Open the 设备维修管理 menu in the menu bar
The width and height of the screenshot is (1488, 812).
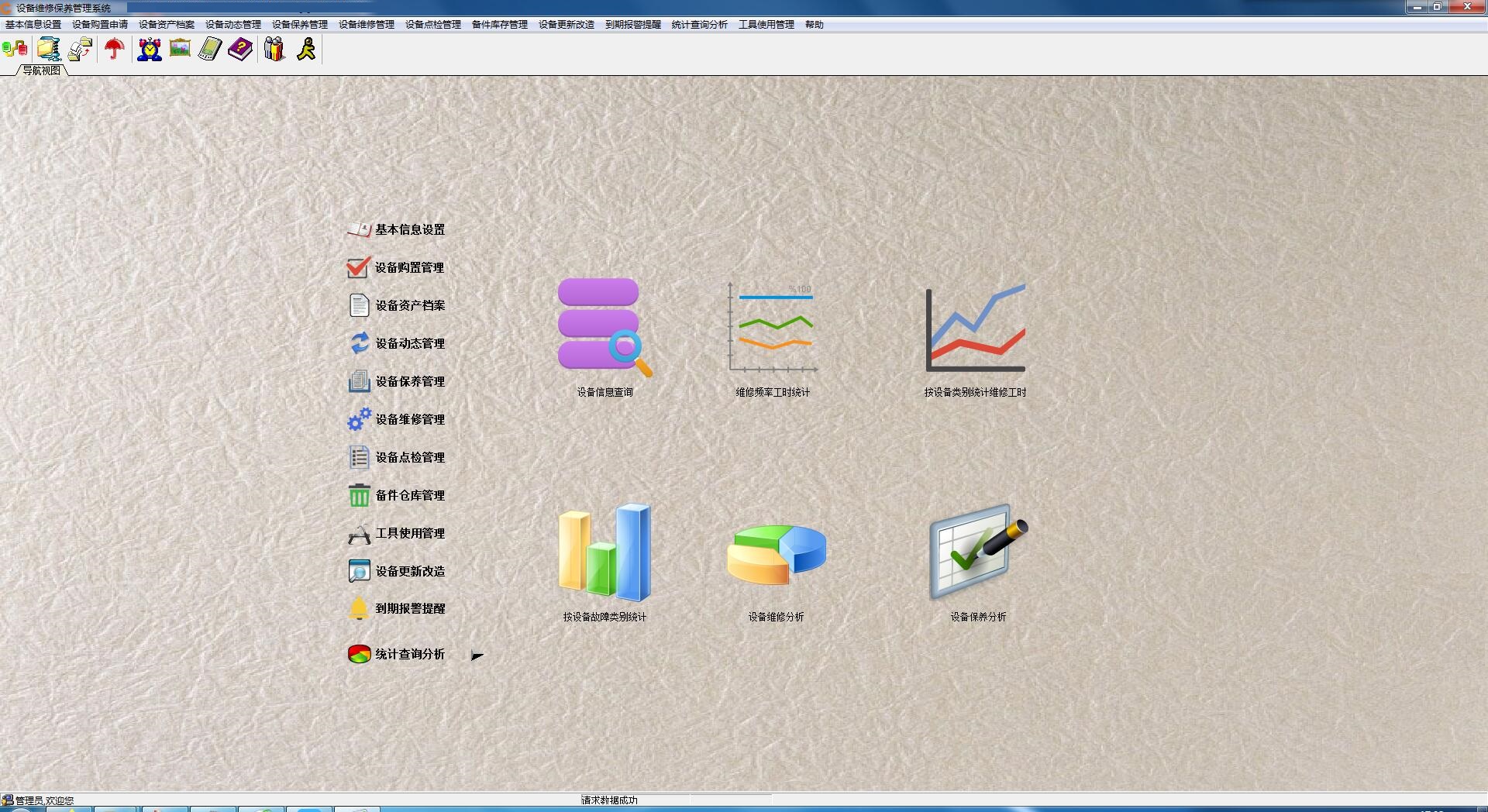click(367, 25)
